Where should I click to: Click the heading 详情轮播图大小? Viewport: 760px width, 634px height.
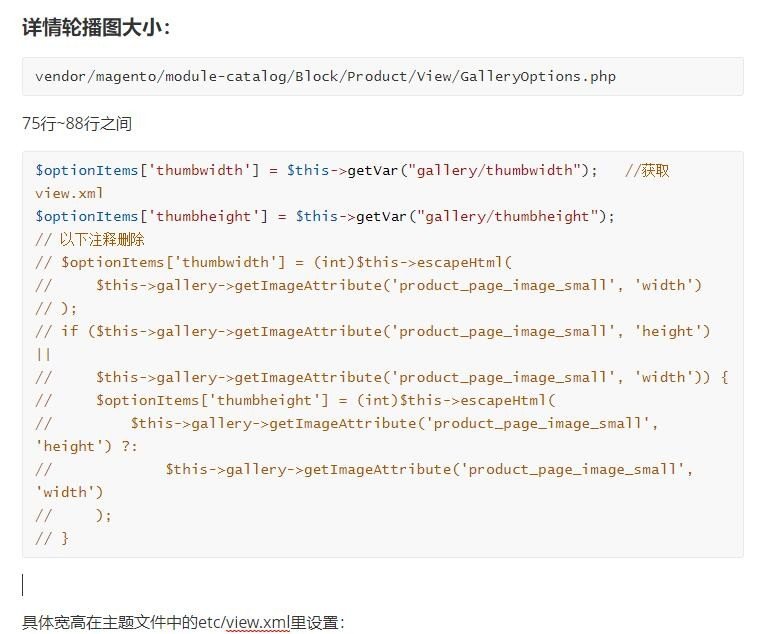(x=96, y=27)
